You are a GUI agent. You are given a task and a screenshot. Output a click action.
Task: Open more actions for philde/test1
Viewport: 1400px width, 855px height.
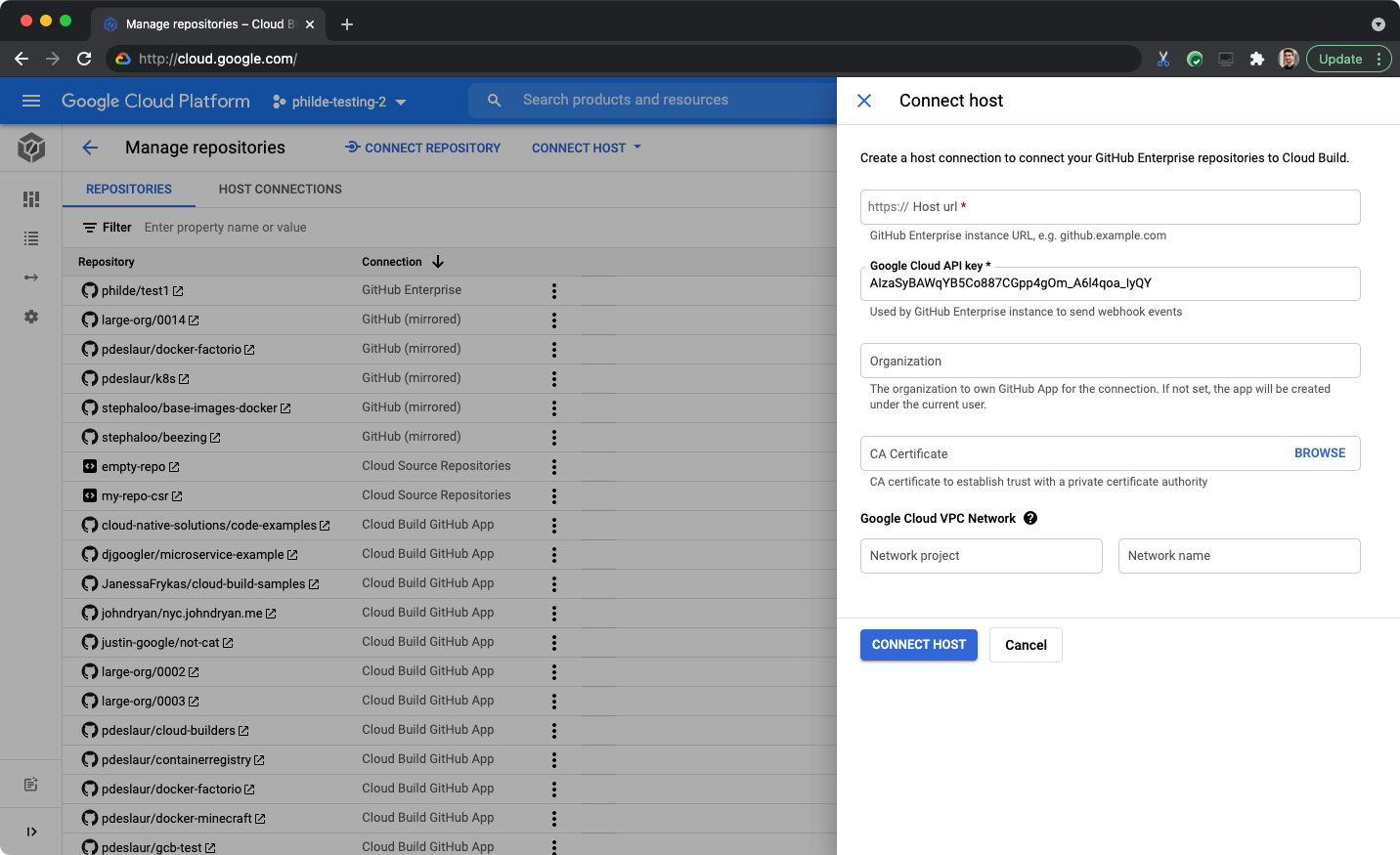554,291
